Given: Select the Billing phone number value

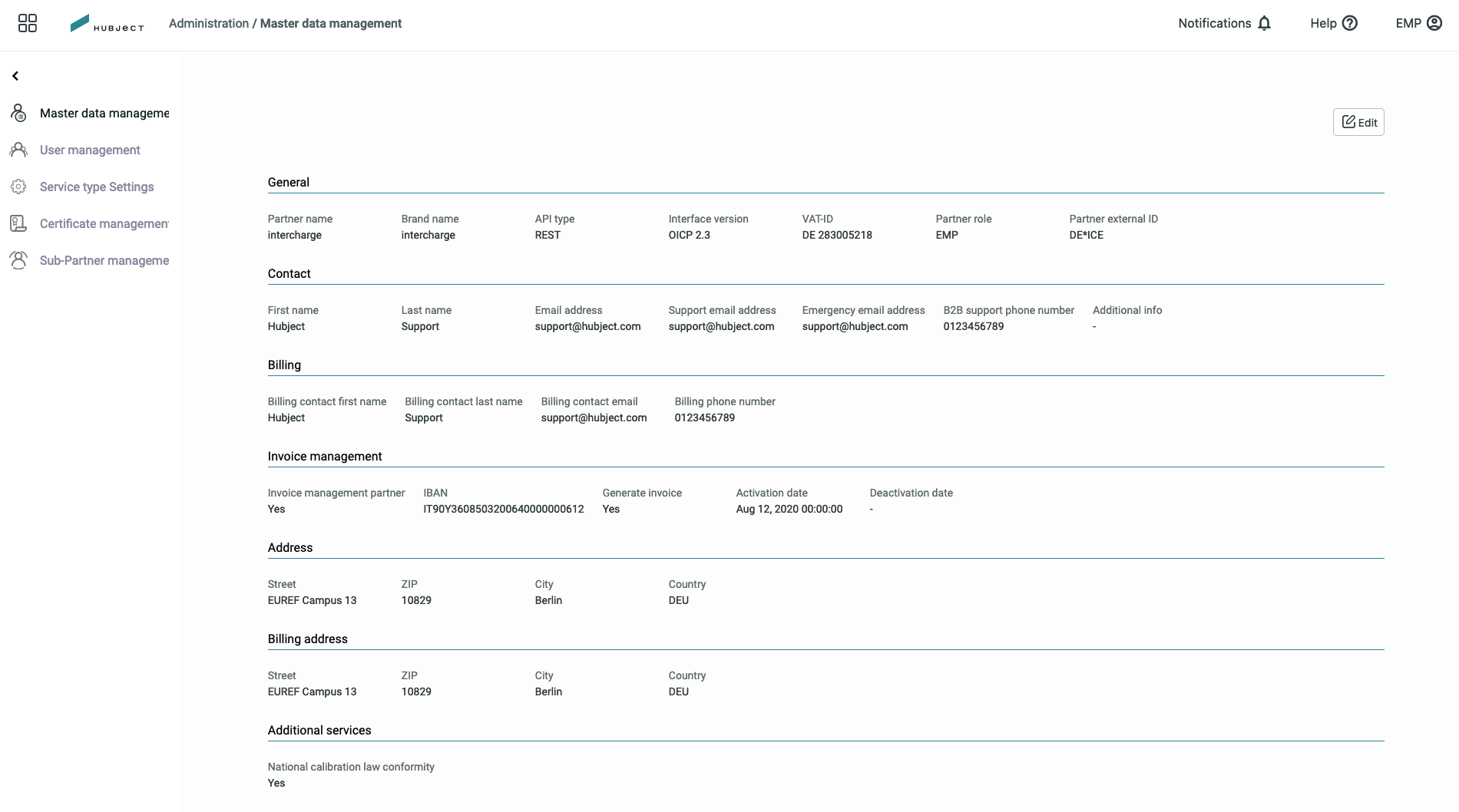Looking at the screenshot, I should point(705,418).
